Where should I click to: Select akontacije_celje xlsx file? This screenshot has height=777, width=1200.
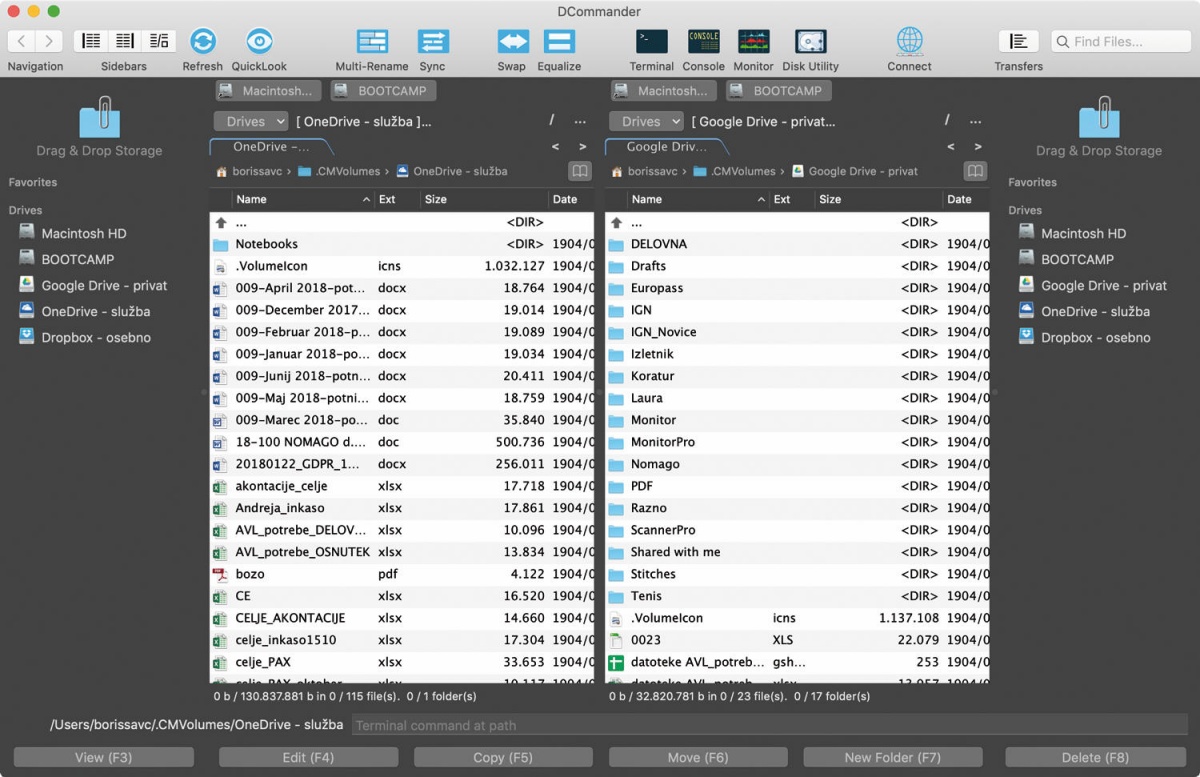402,486
